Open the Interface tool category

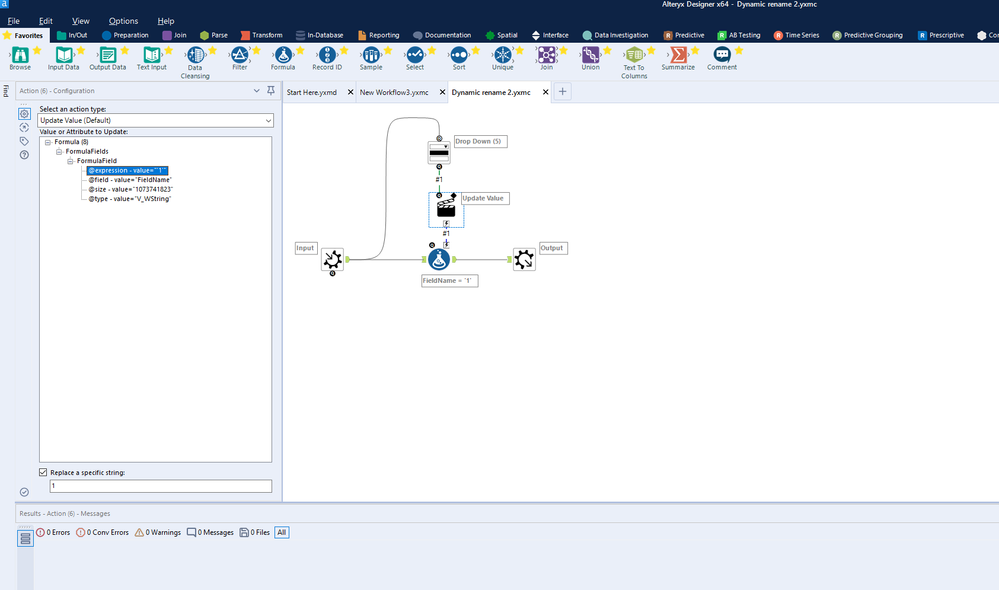(550, 35)
